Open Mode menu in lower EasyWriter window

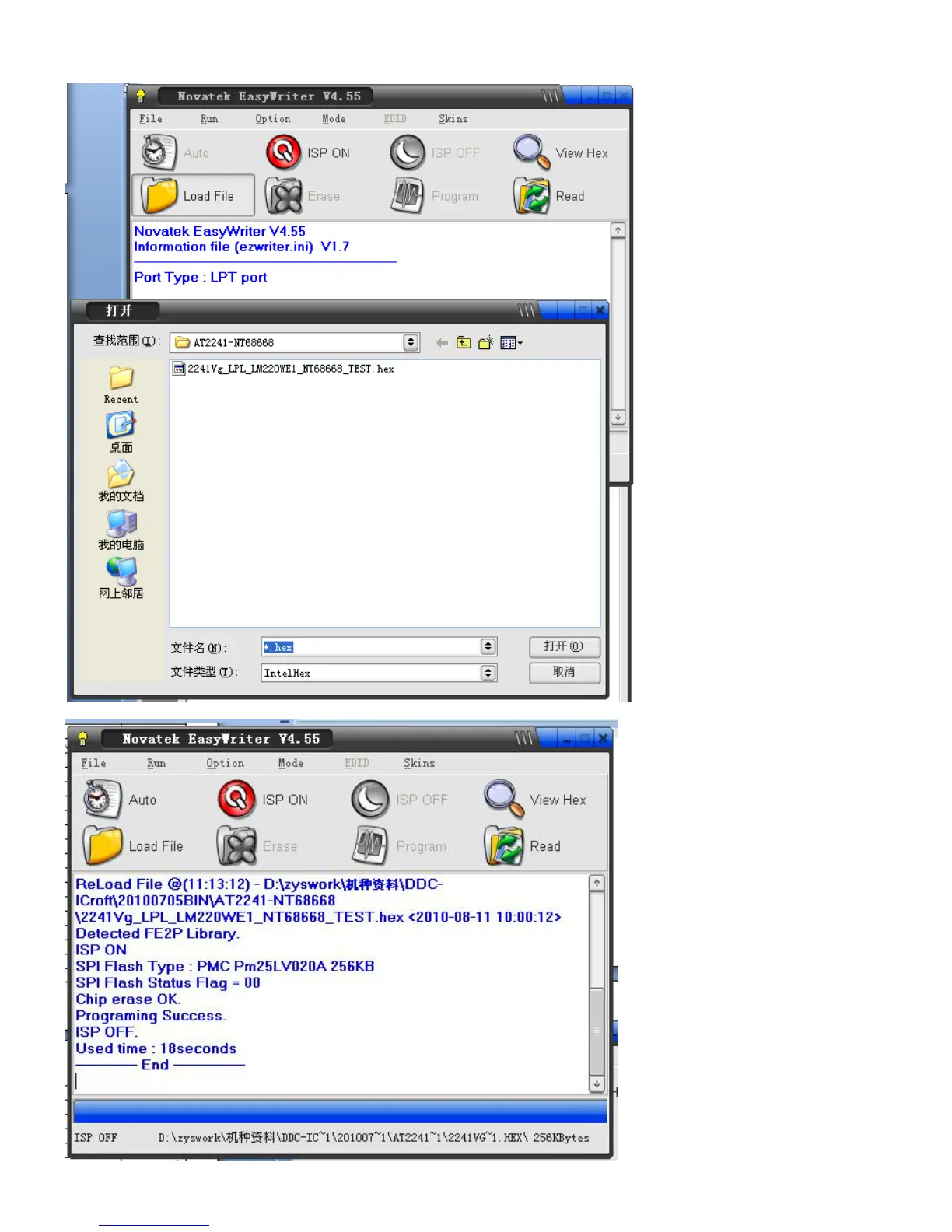click(x=291, y=763)
